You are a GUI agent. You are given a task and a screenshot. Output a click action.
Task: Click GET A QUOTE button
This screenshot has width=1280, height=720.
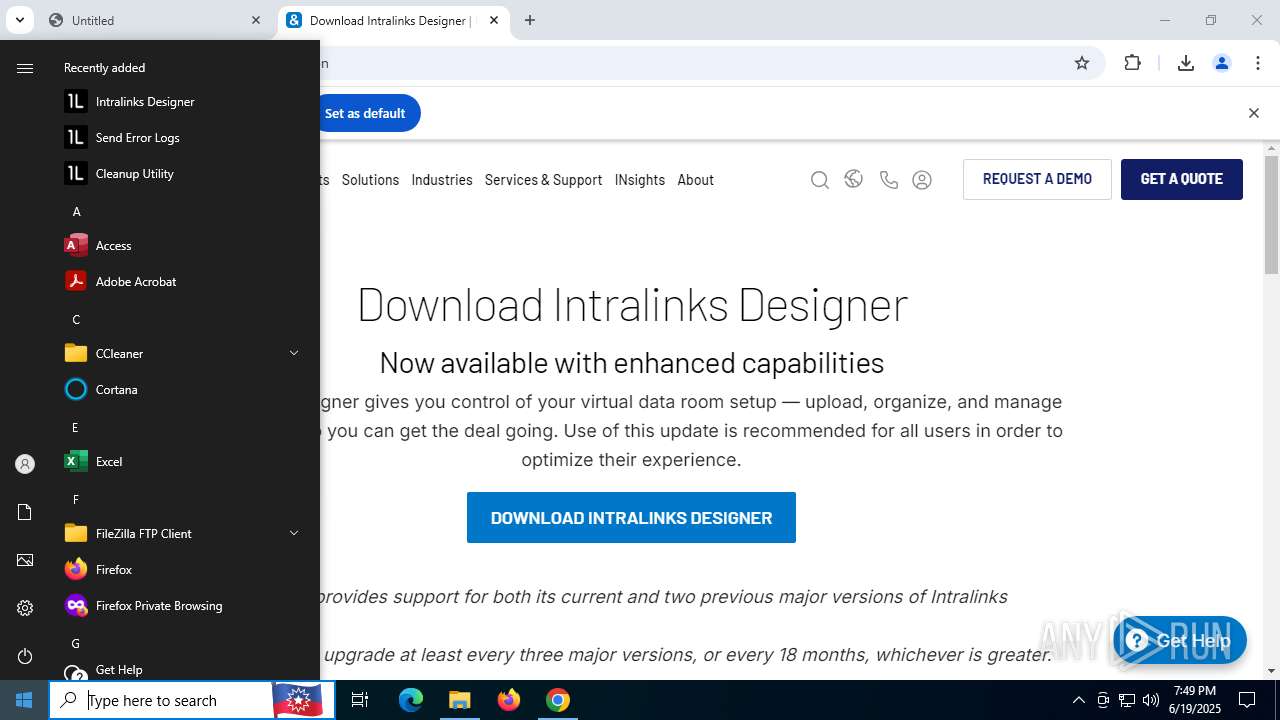tap(1182, 179)
